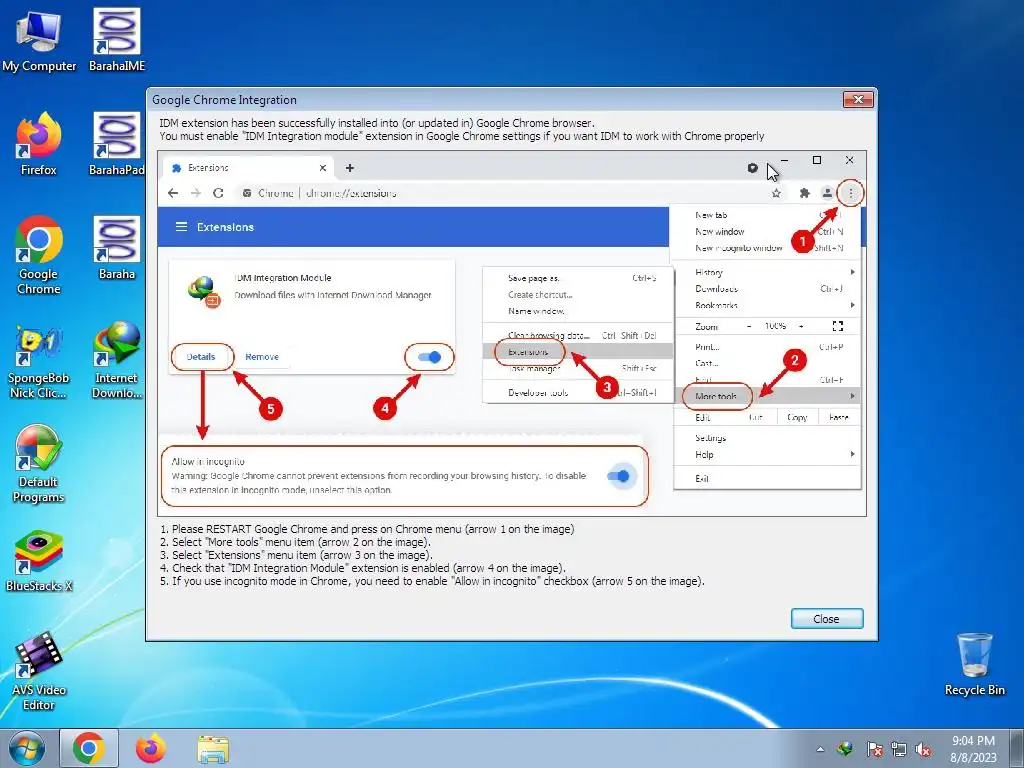The width and height of the screenshot is (1024, 768).
Task: Click Close button in the Chrome Integration dialog
Action: click(x=827, y=618)
